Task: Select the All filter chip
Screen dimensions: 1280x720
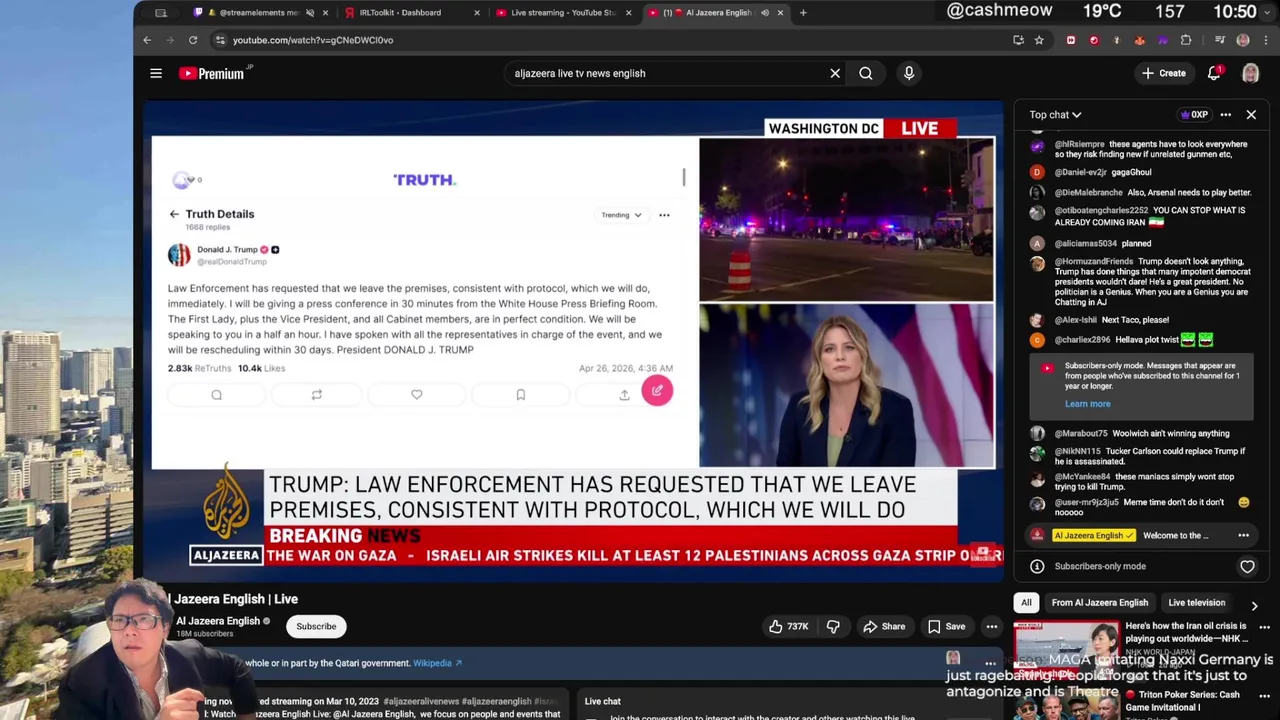Action: [1026, 602]
